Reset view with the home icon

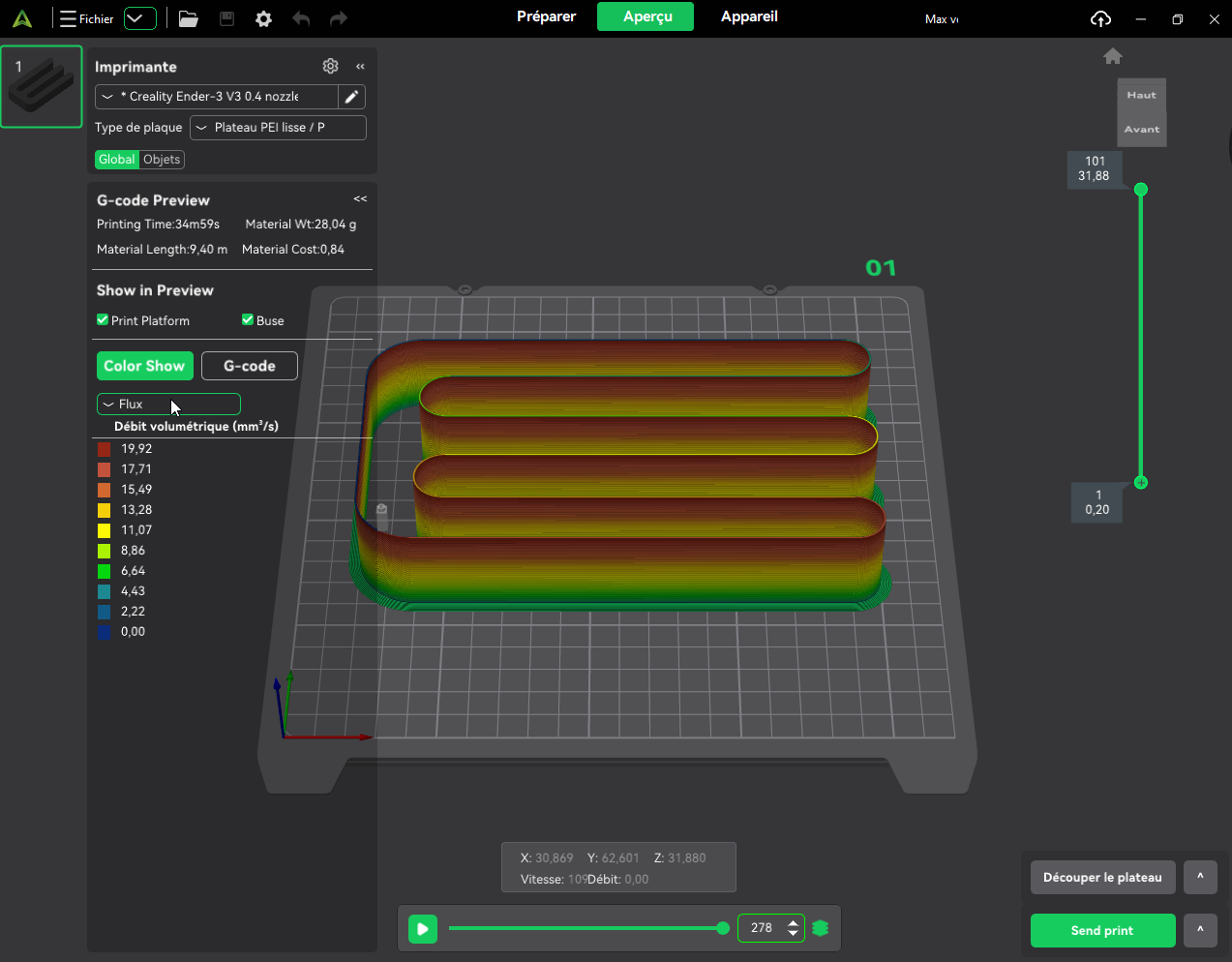1112,56
